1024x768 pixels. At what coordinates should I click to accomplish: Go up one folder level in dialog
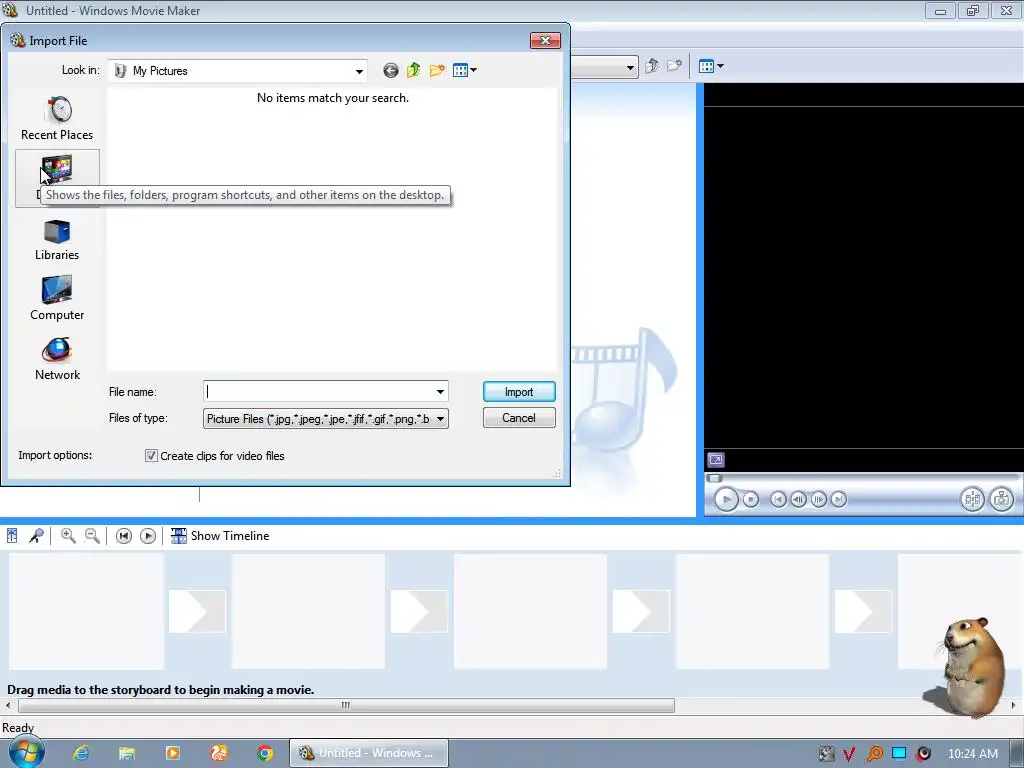(413, 71)
